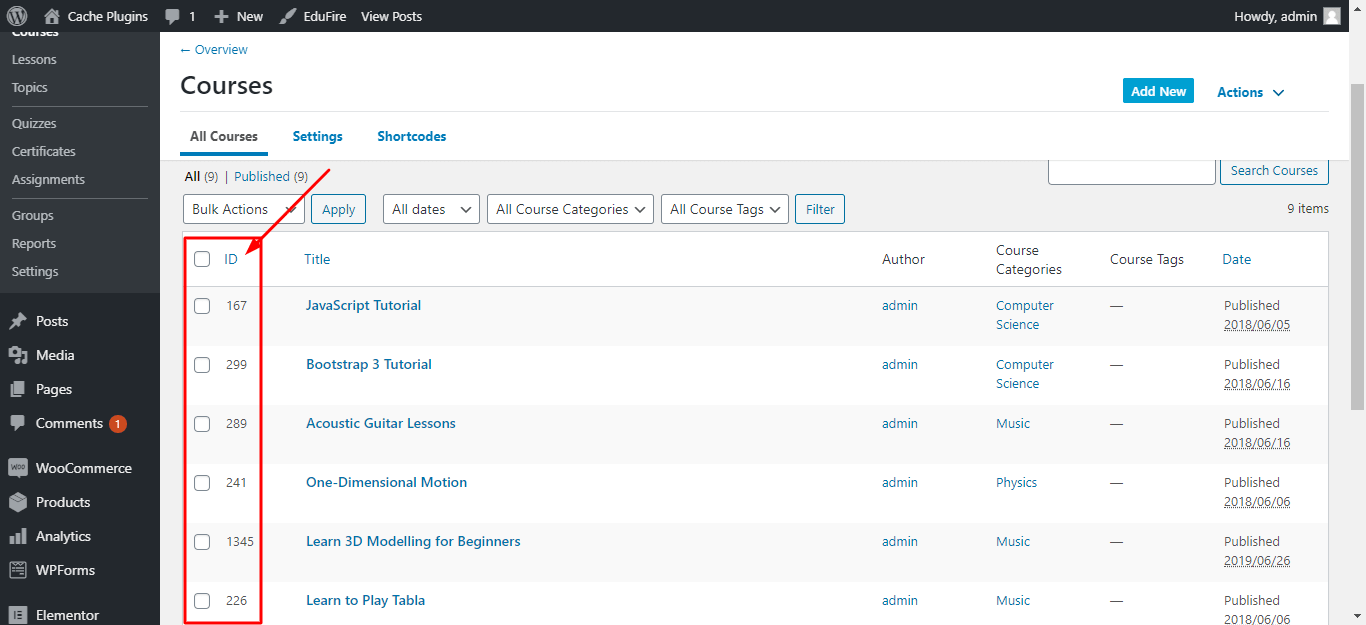
Task: Open the Bootstrap 3 Tutorial course
Action: point(369,365)
